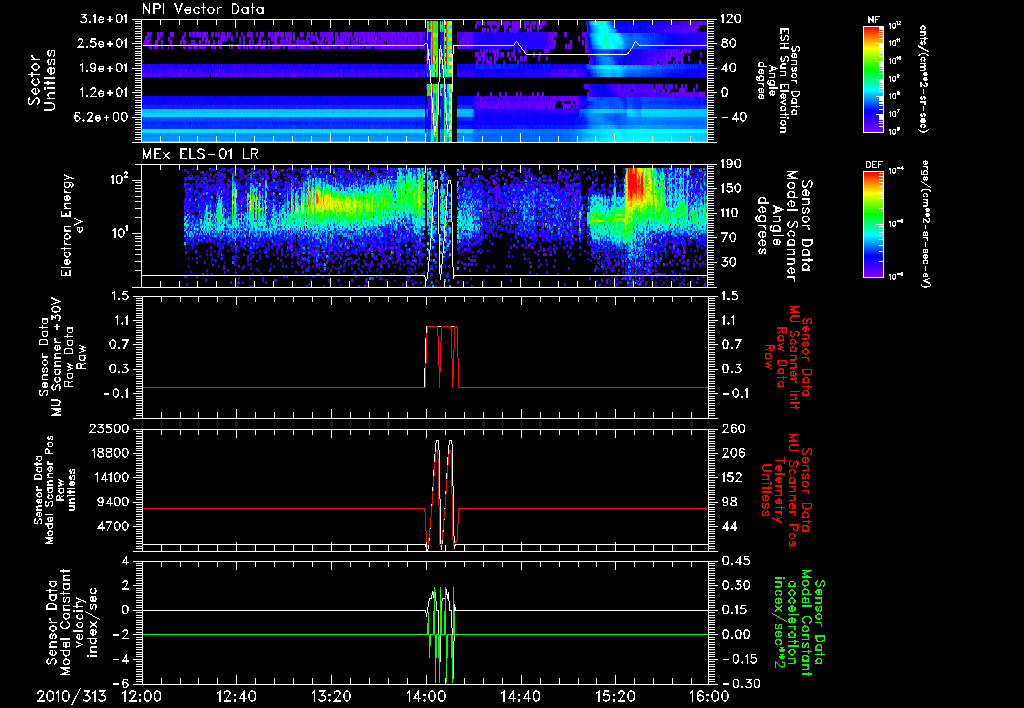
Task: Select the "1.9e+01" sector axis value
Action: point(103,68)
